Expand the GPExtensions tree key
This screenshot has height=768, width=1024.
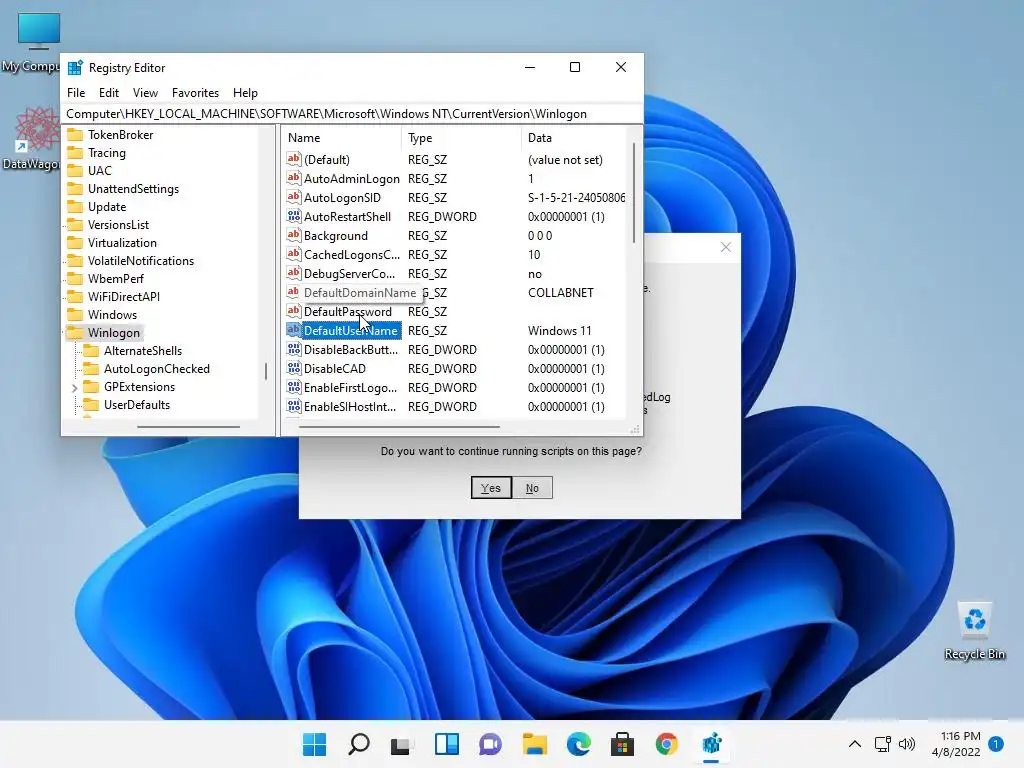point(74,388)
